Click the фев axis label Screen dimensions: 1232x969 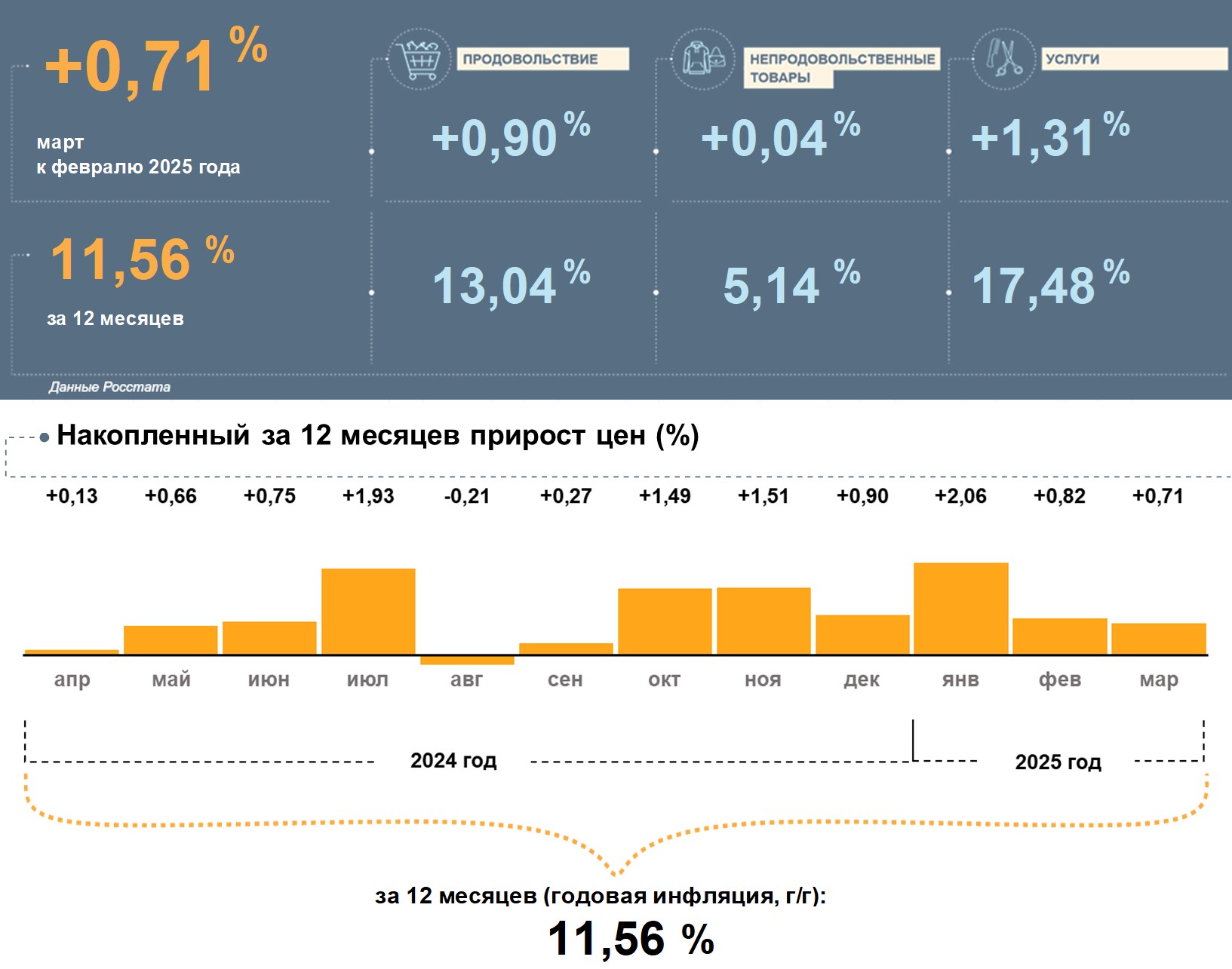[x=1060, y=680]
